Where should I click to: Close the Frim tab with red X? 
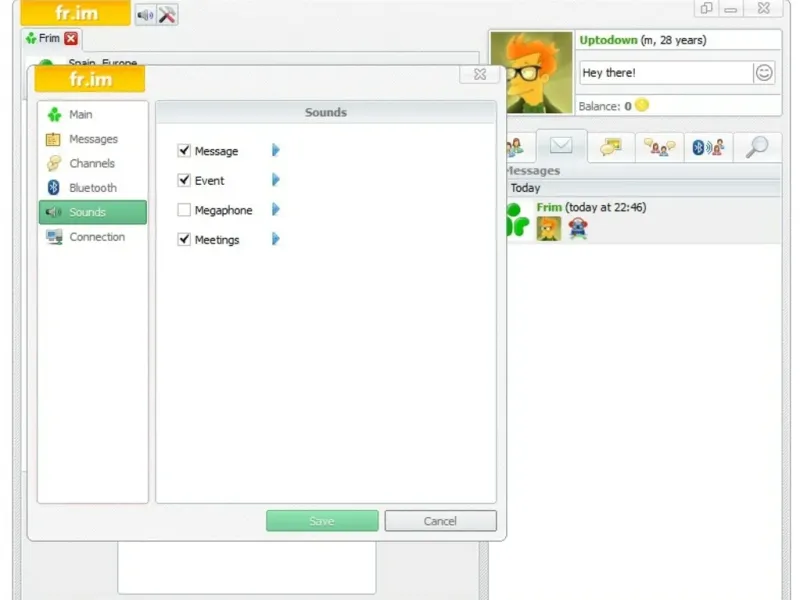(x=71, y=38)
